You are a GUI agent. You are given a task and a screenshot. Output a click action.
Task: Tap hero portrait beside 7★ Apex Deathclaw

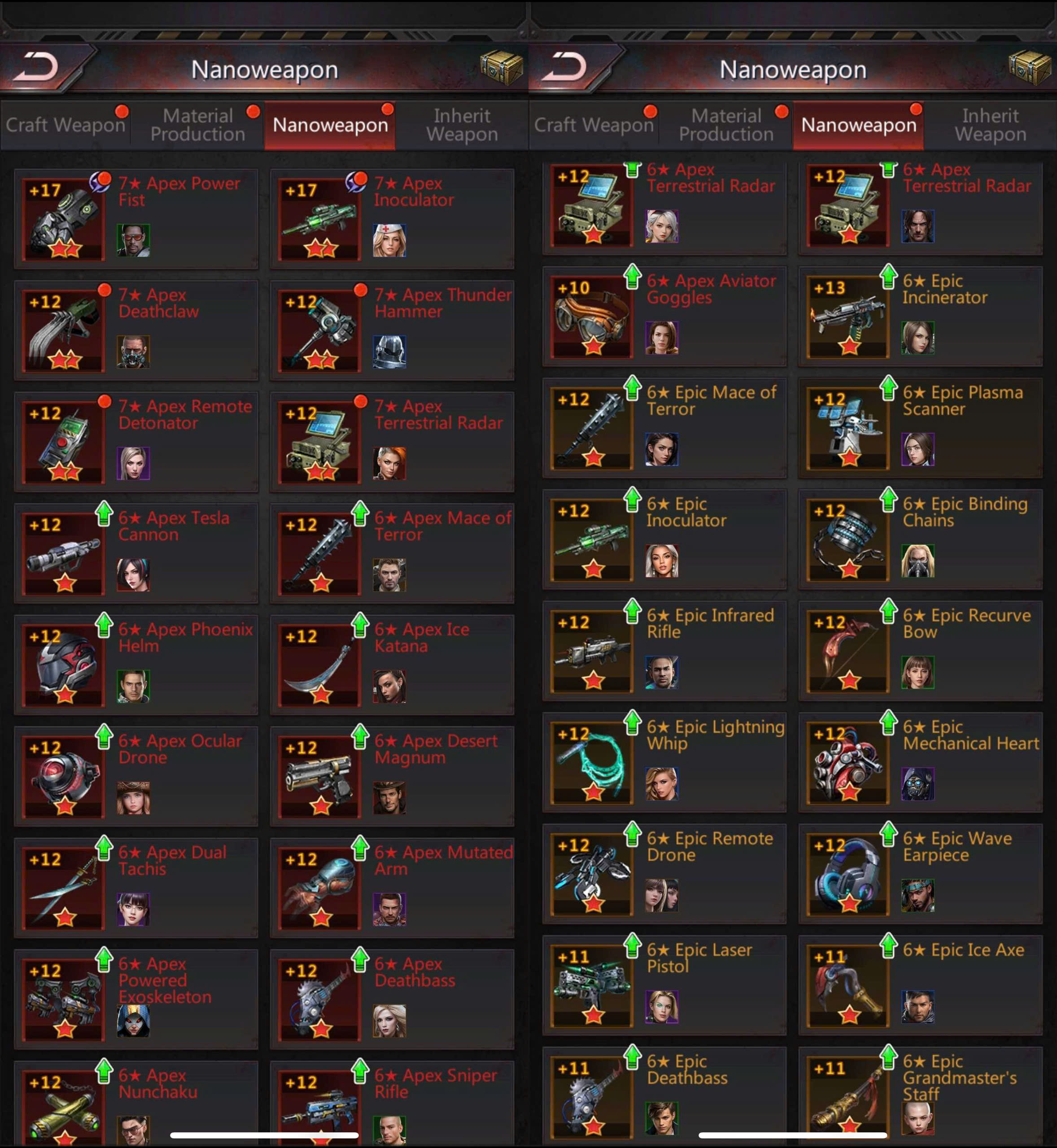coord(133,352)
